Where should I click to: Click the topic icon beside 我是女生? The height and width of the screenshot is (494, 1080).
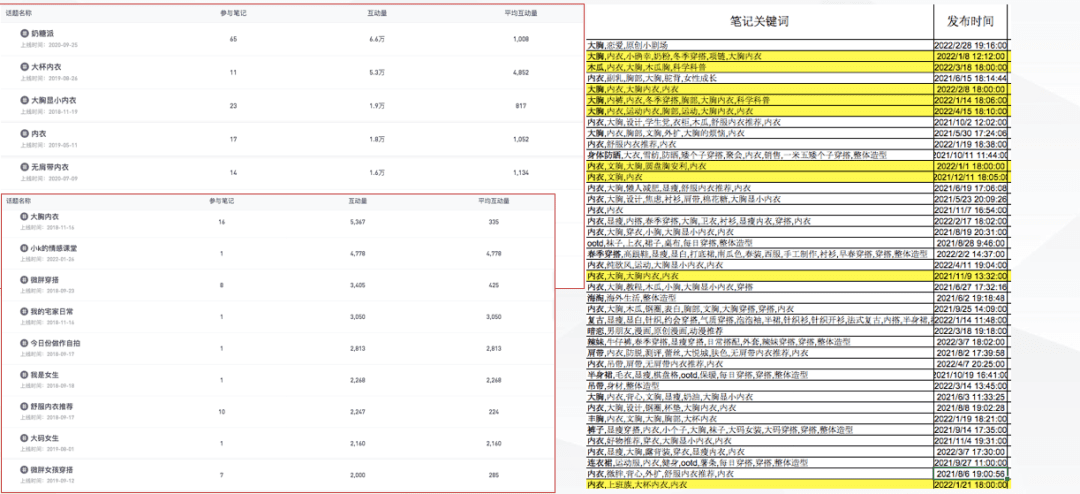[x=25, y=375]
